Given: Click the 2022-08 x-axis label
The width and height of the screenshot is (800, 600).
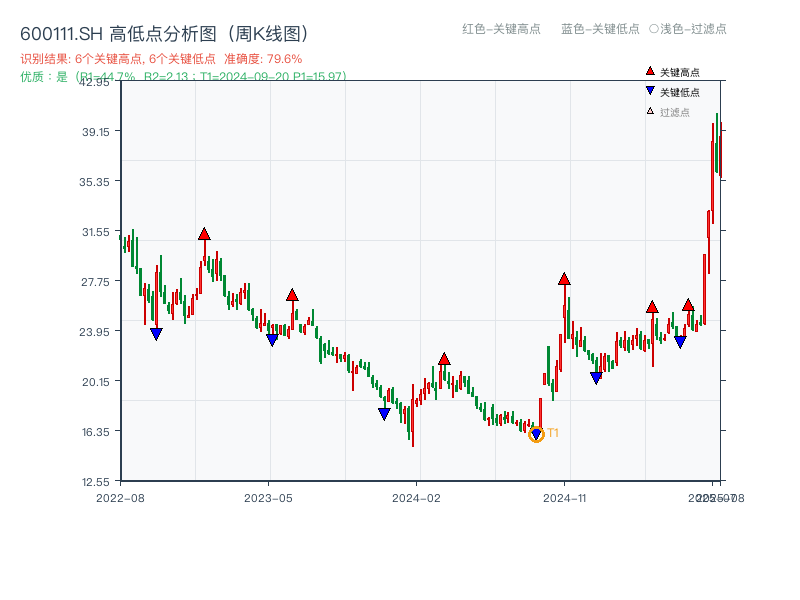Looking at the screenshot, I should coord(124,496).
